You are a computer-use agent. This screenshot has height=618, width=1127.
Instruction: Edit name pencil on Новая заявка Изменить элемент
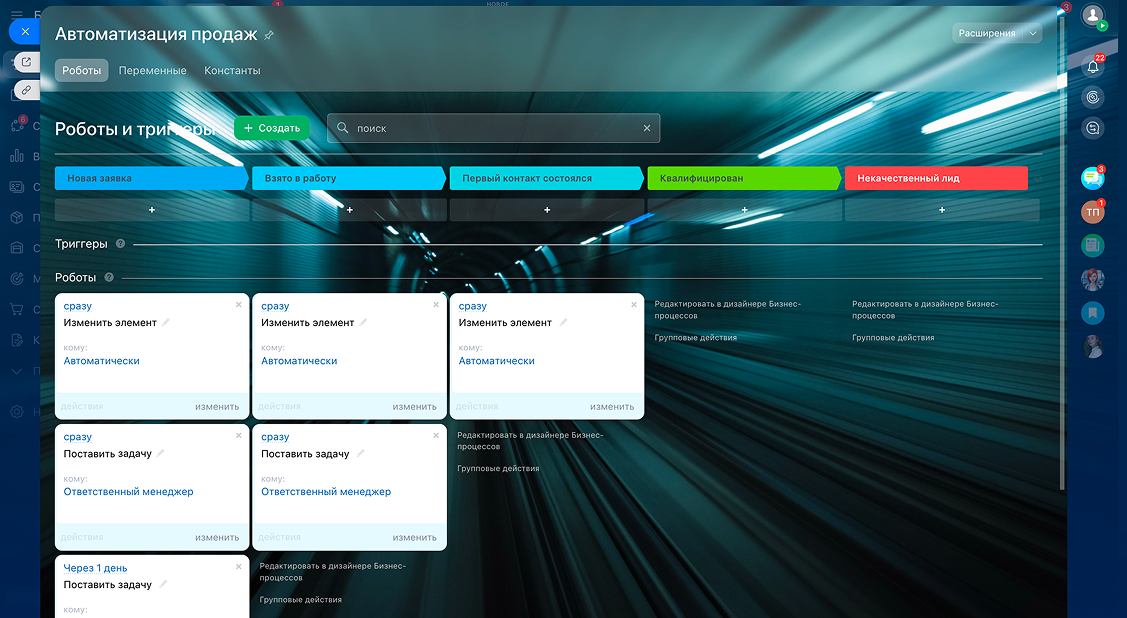[166, 323]
